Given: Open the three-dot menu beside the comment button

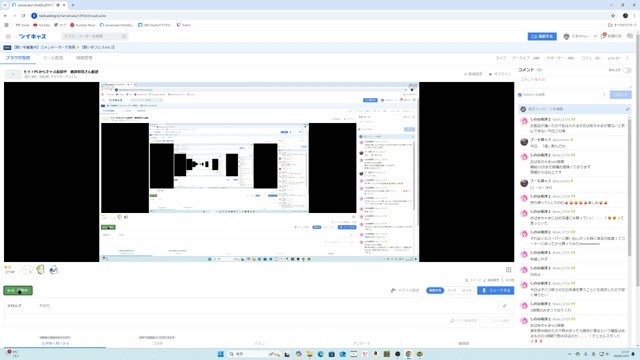Looking at the screenshot, I should [x=604, y=95].
